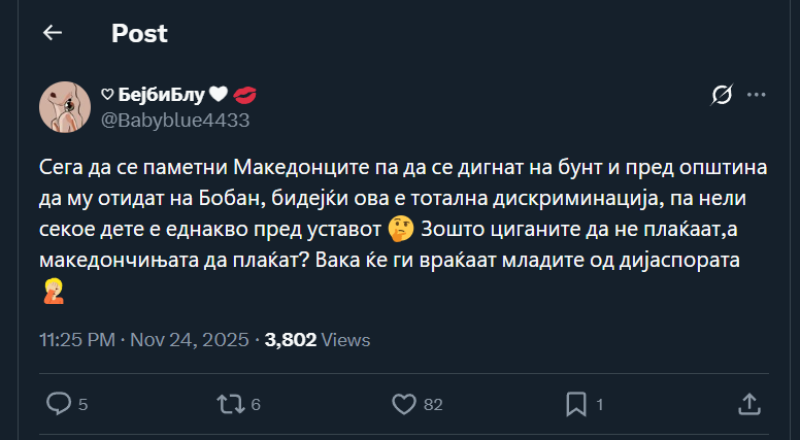
Task: Open Grok actions icon on post
Action: (720, 95)
